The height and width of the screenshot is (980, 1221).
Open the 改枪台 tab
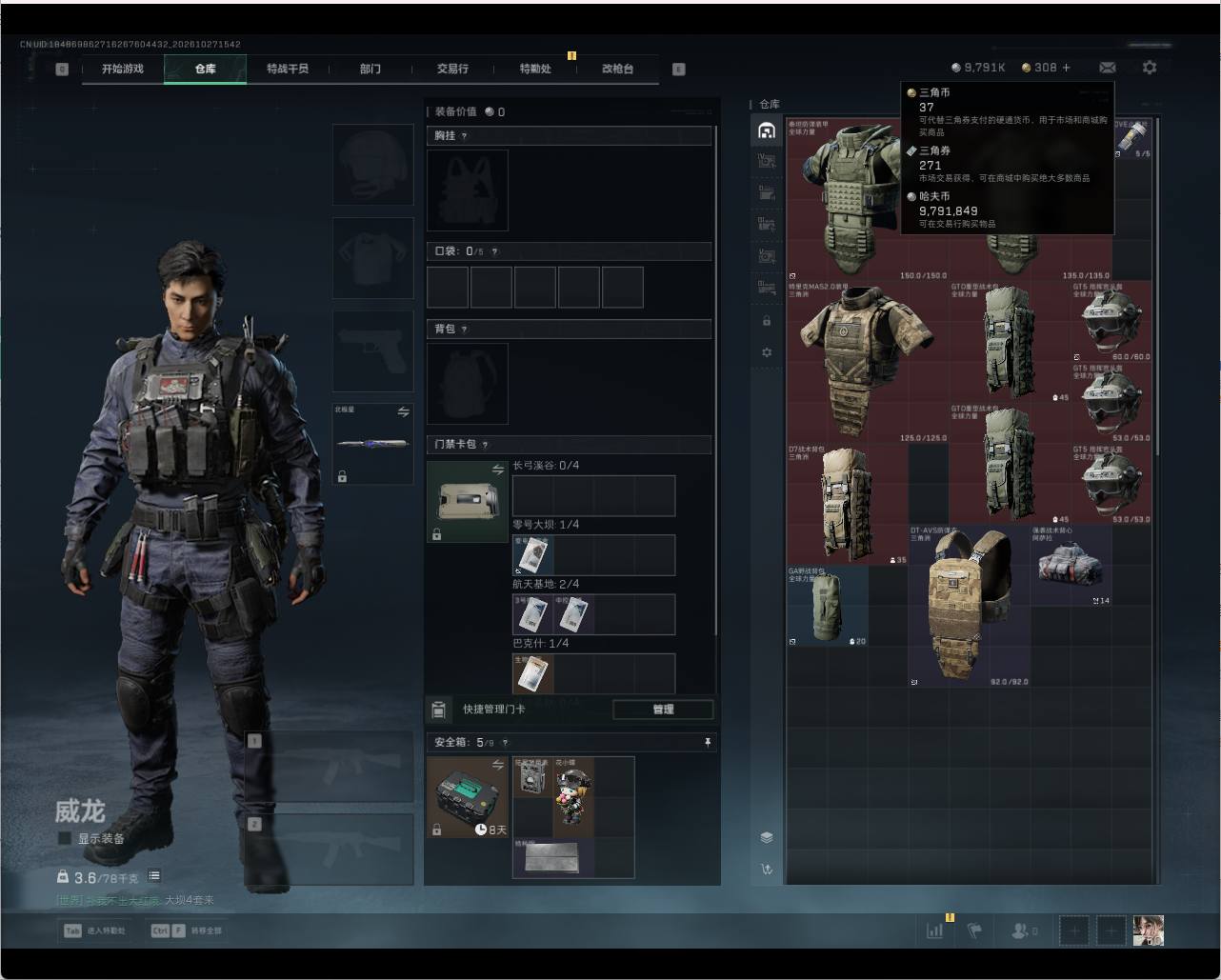(617, 69)
